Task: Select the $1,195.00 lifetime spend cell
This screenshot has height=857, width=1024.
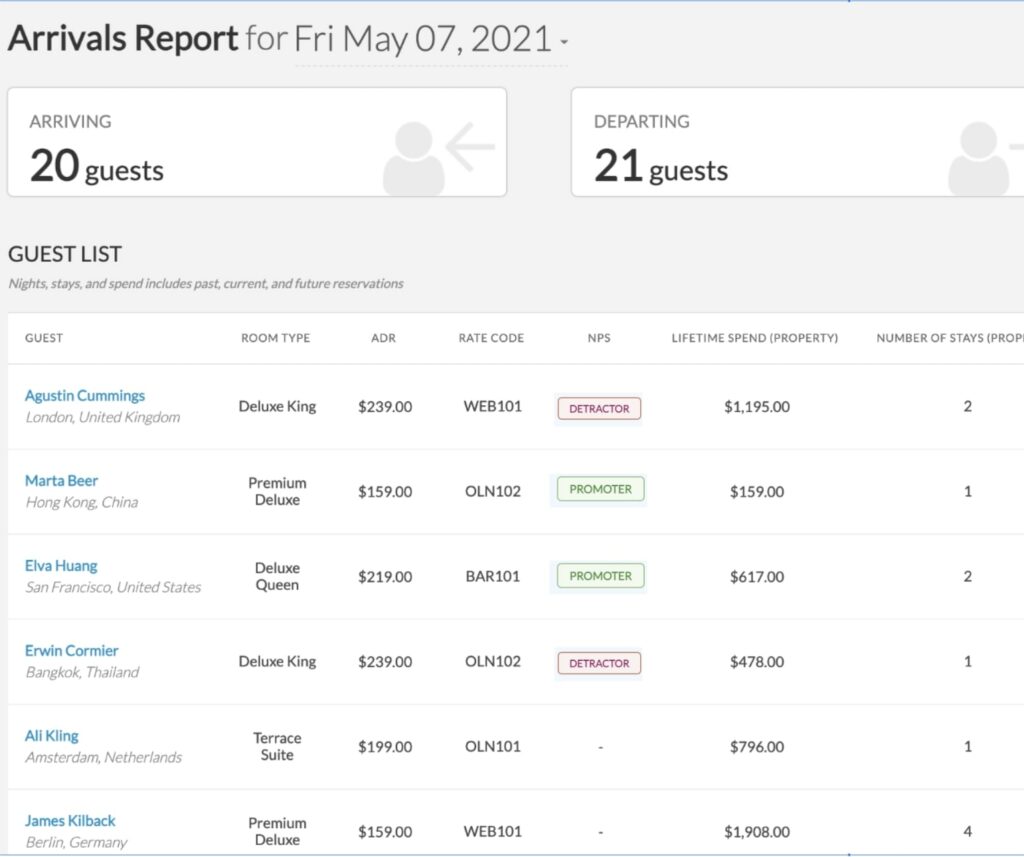Action: pos(757,407)
